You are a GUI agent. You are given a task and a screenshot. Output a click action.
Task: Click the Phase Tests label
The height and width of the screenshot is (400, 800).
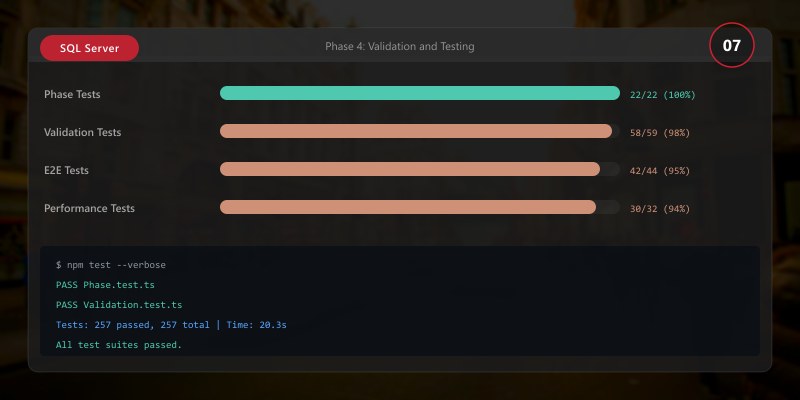point(72,94)
